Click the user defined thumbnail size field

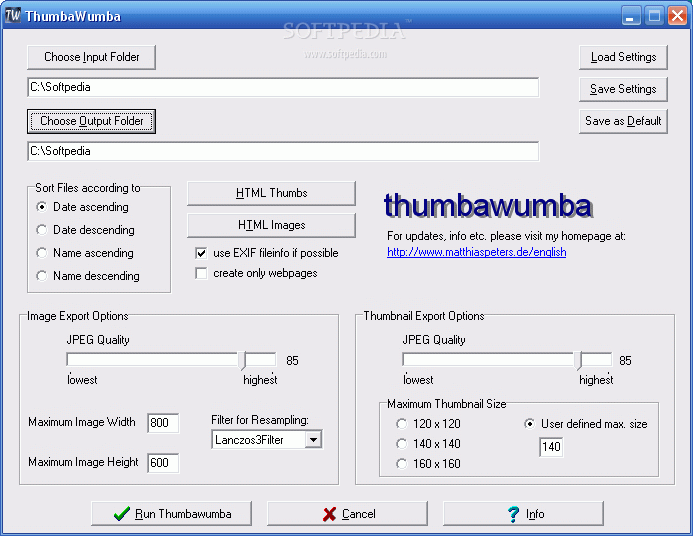pyautogui.click(x=551, y=447)
